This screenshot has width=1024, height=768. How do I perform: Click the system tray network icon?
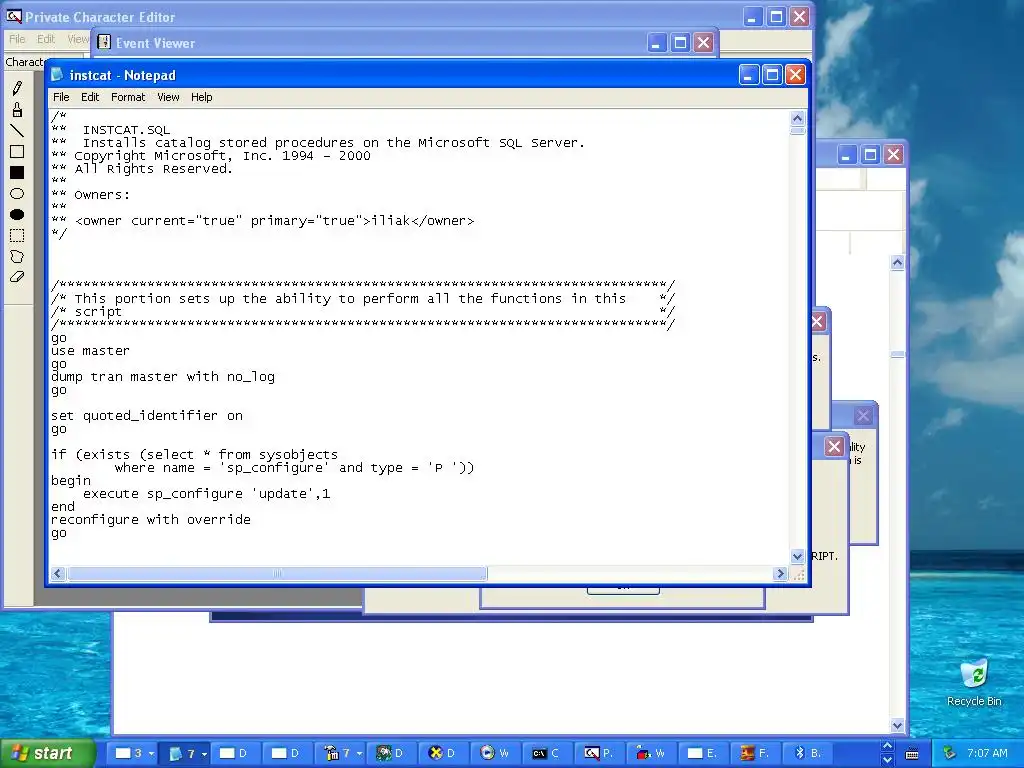coord(950,753)
